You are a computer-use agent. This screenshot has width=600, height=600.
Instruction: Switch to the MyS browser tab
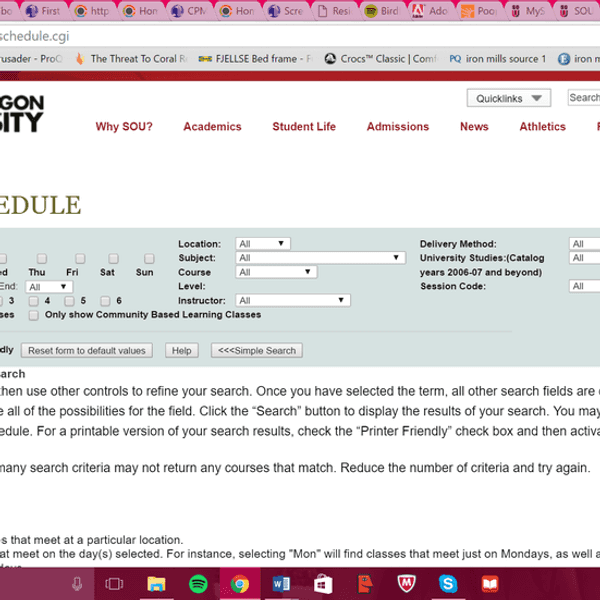[x=528, y=11]
